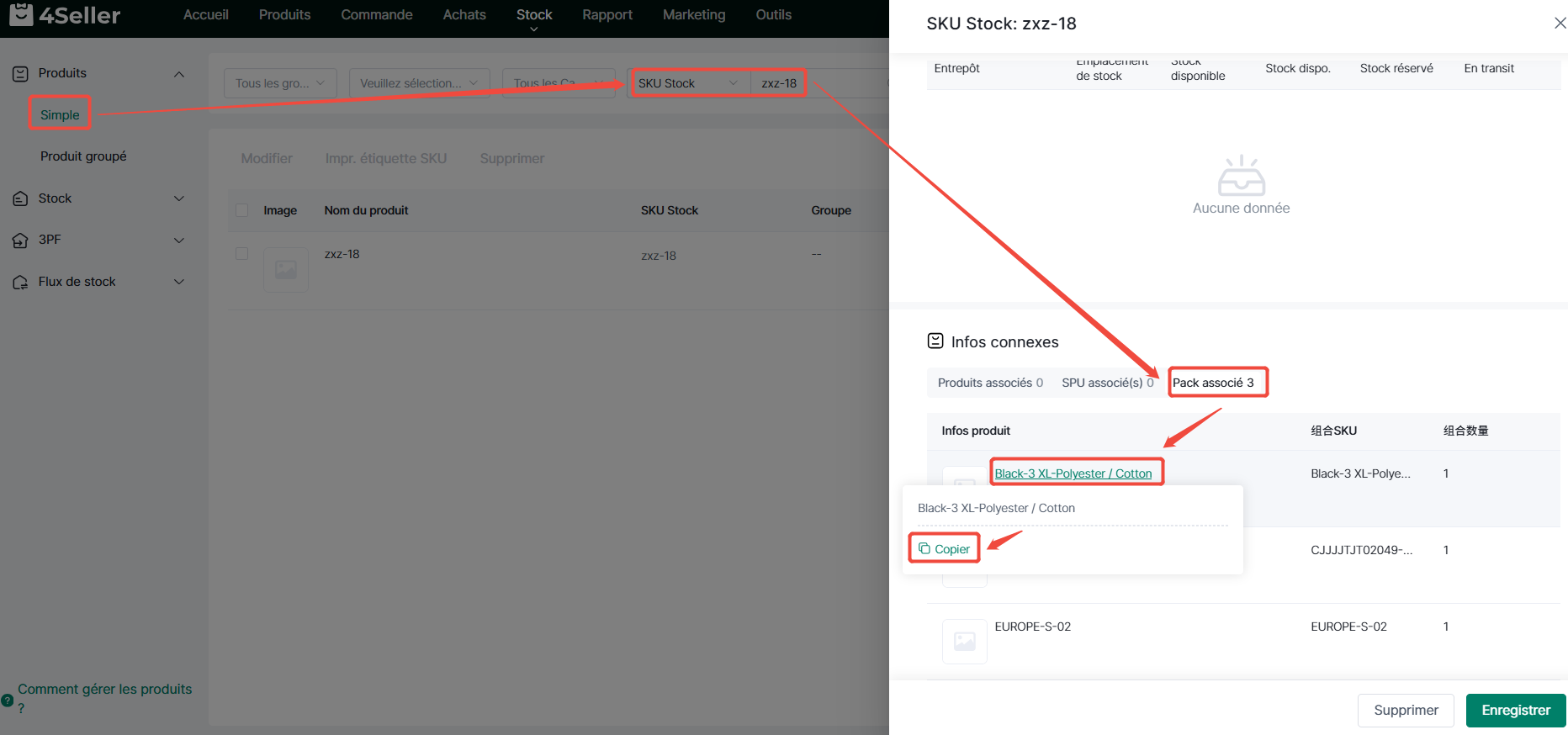This screenshot has width=1568, height=735.
Task: Collapse the Produits sidebar section
Action: click(x=179, y=74)
